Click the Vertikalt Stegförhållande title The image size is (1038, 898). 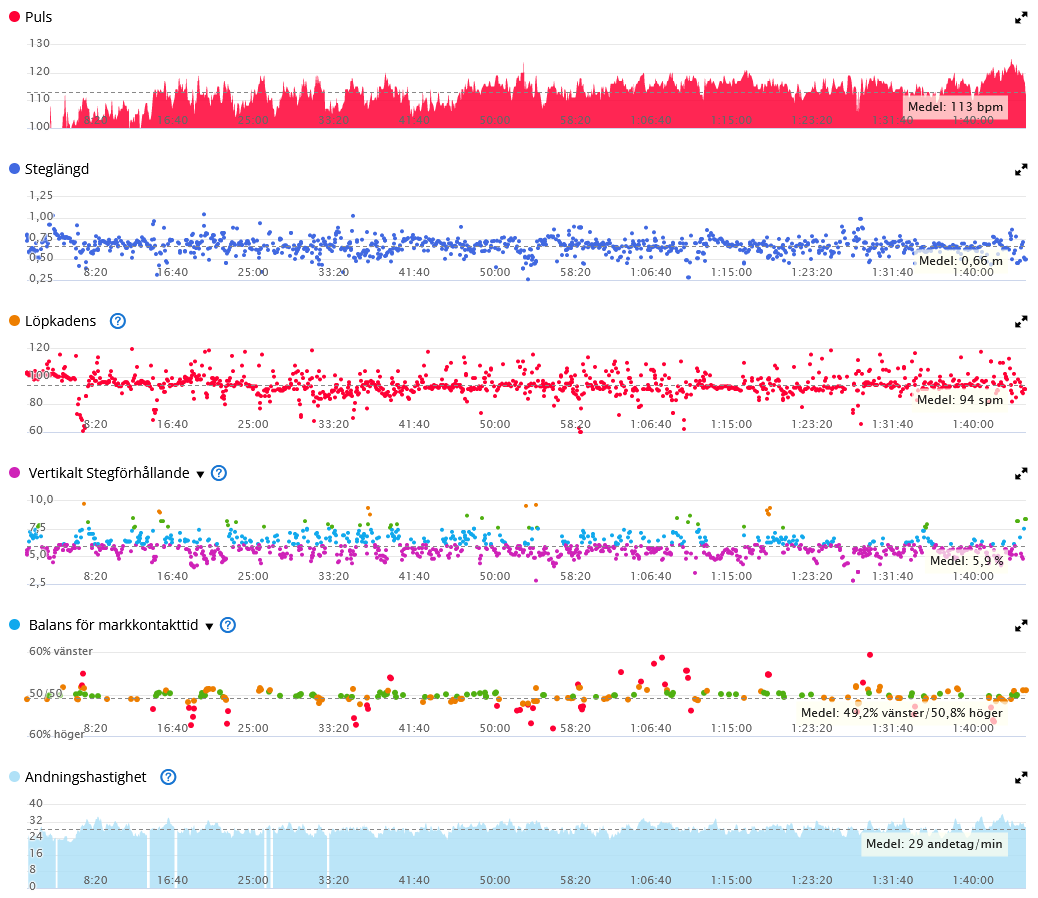pos(109,473)
